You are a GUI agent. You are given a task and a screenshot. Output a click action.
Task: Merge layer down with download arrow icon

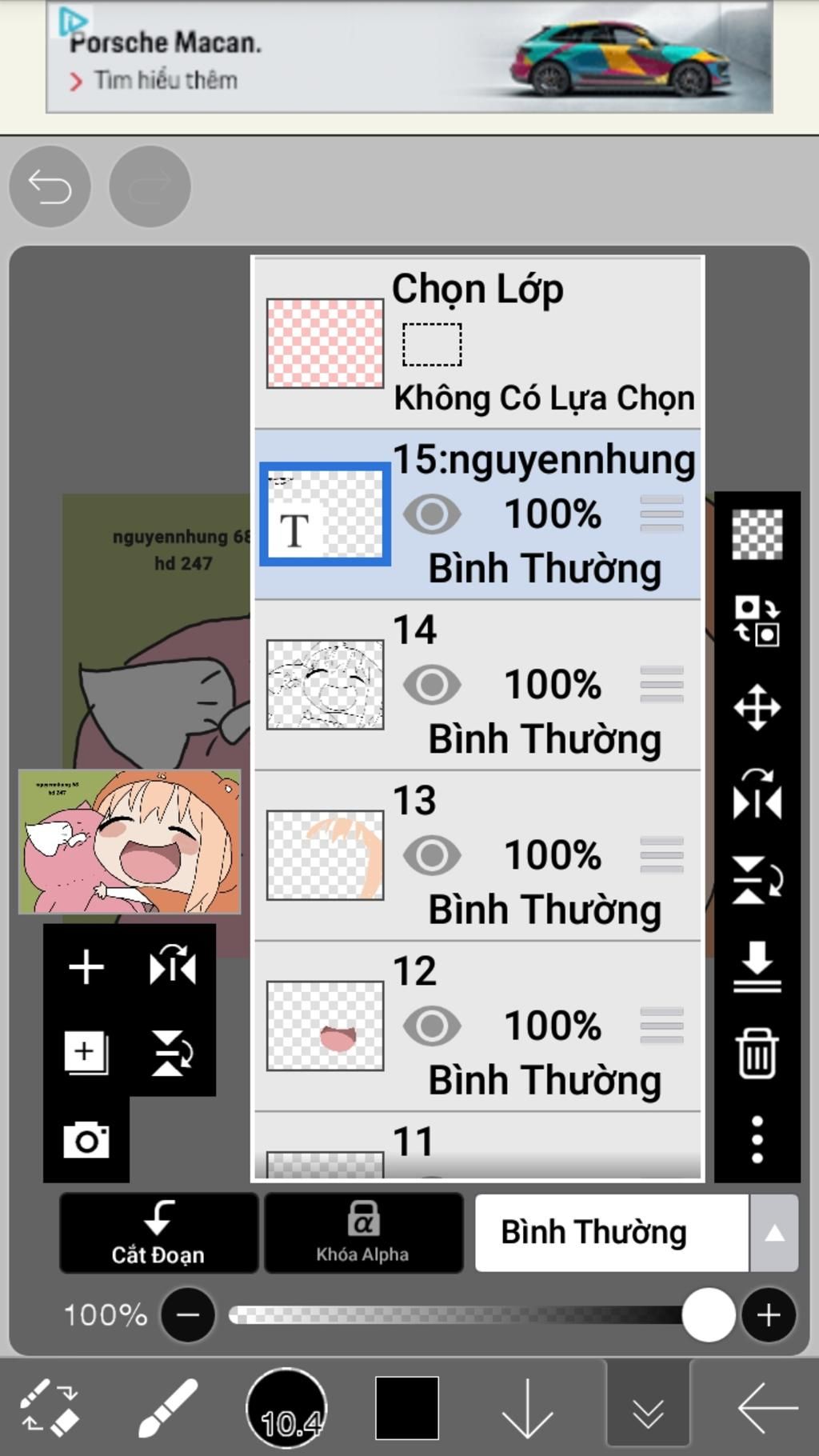(757, 966)
